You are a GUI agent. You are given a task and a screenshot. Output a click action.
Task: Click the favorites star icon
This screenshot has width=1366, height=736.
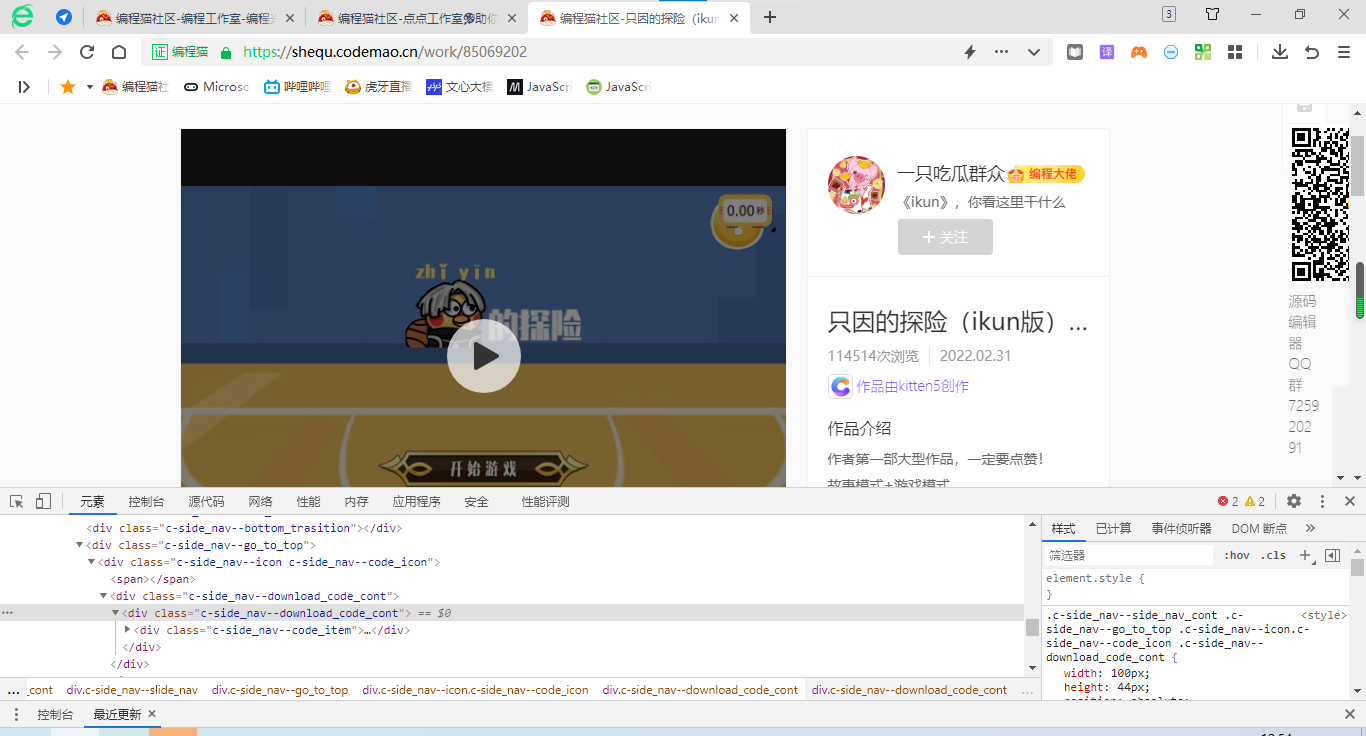pyautogui.click(x=68, y=87)
